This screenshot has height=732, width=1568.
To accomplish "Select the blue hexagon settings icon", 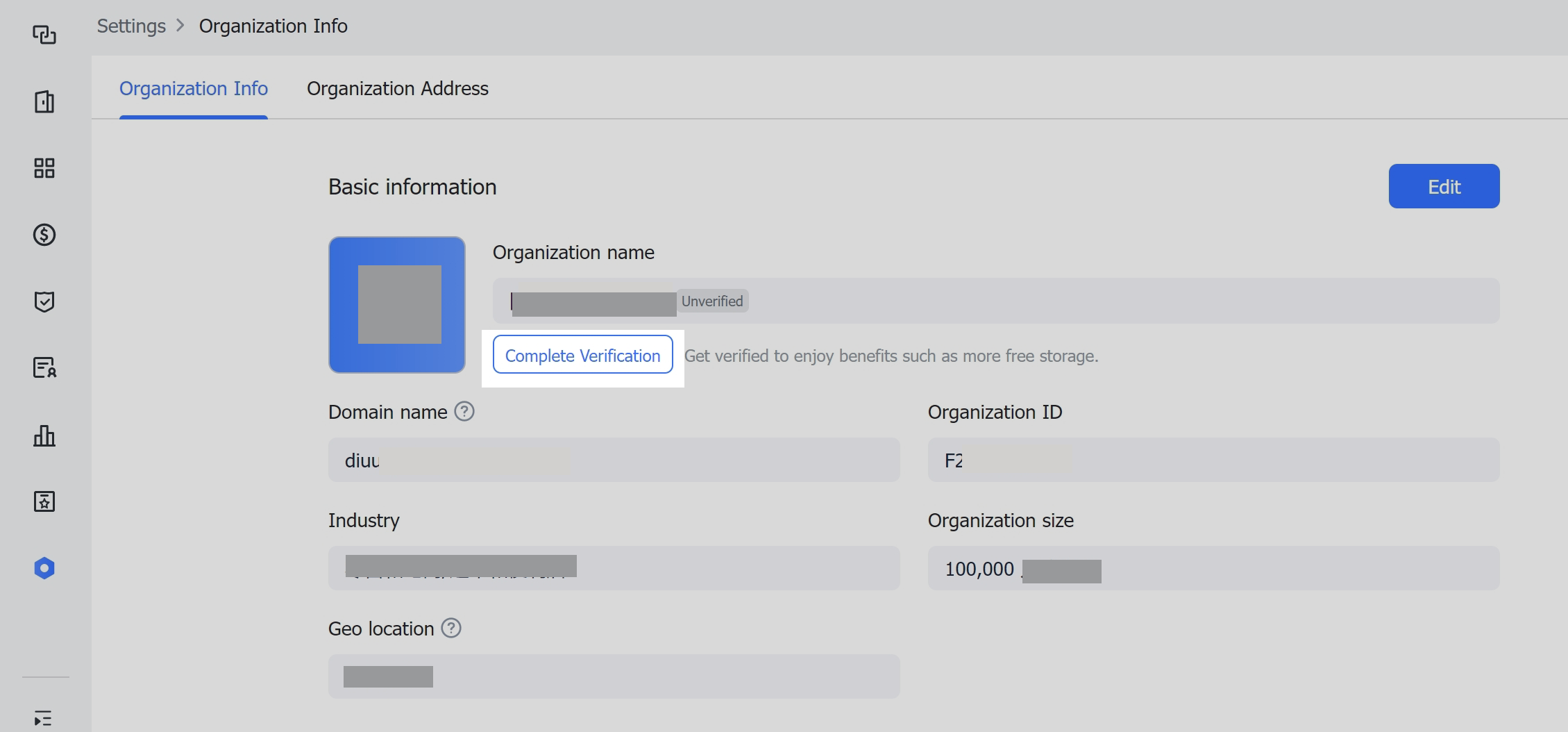I will click(x=44, y=568).
